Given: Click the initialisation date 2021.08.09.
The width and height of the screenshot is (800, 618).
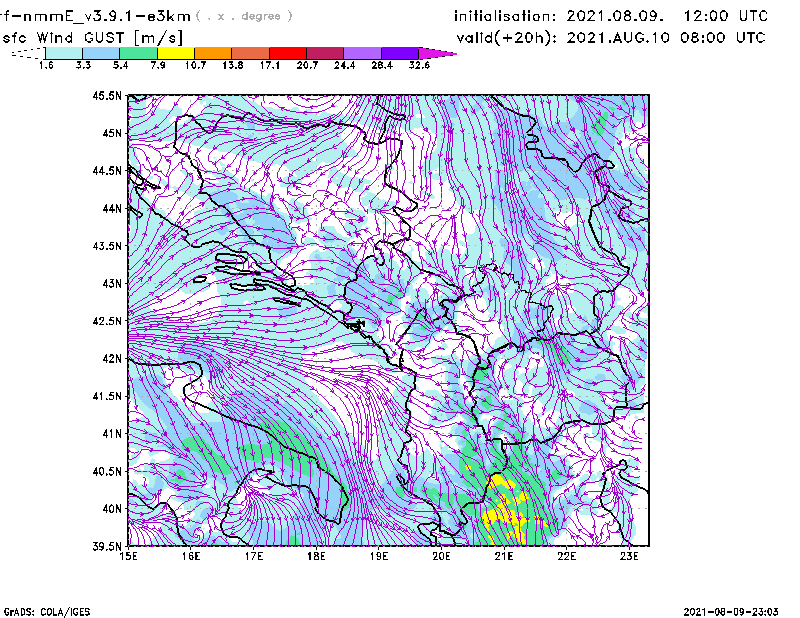Looking at the screenshot, I should coord(615,16).
